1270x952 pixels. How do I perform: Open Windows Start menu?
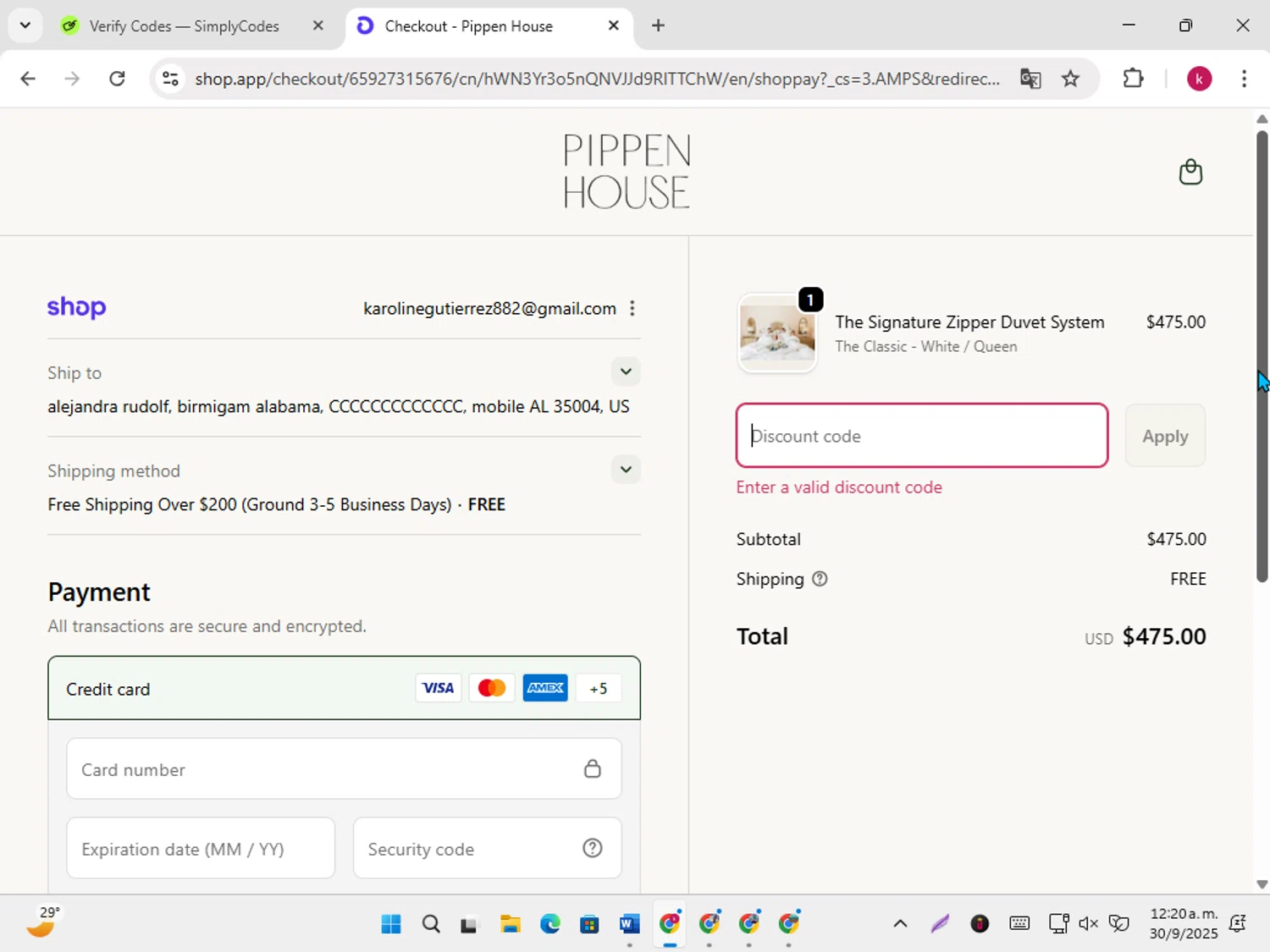pyautogui.click(x=391, y=923)
